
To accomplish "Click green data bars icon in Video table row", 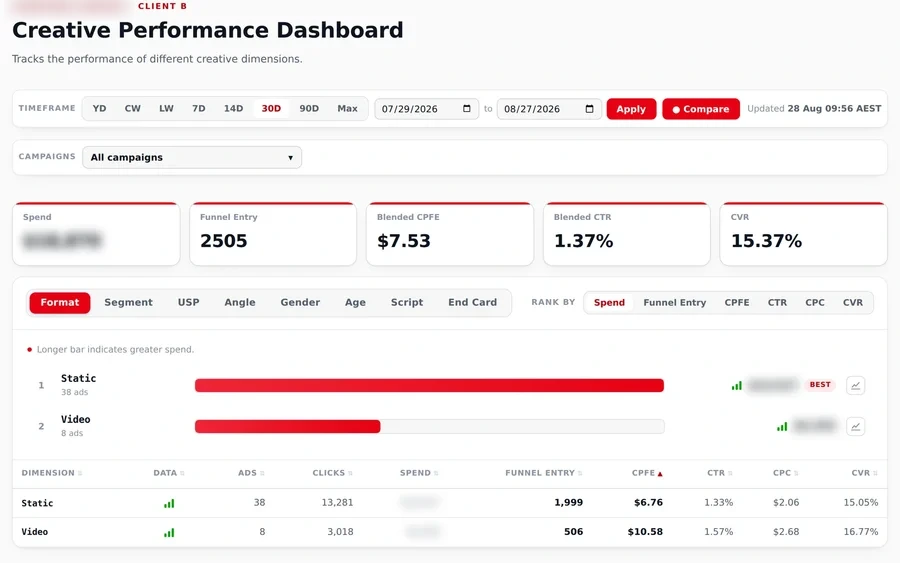I will click(169, 533).
